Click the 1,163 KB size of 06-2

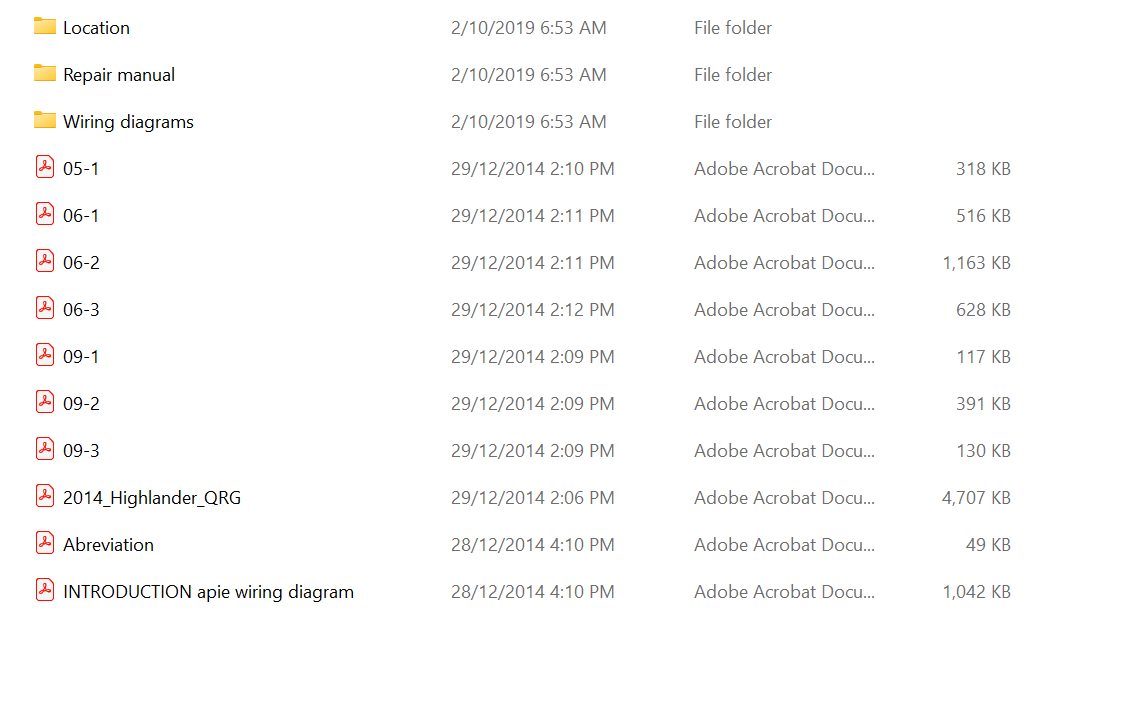976,263
